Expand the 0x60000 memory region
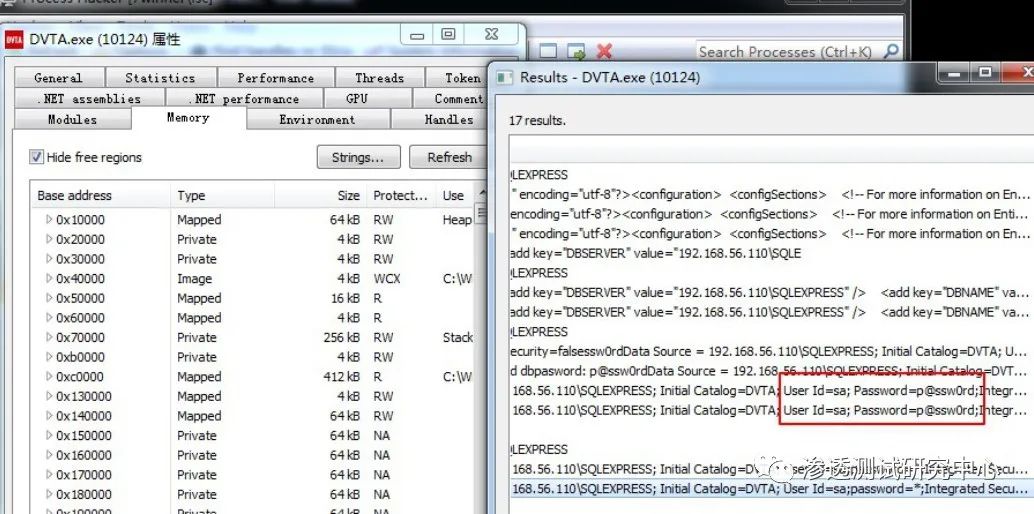The height and width of the screenshot is (514, 1034). (x=49, y=318)
